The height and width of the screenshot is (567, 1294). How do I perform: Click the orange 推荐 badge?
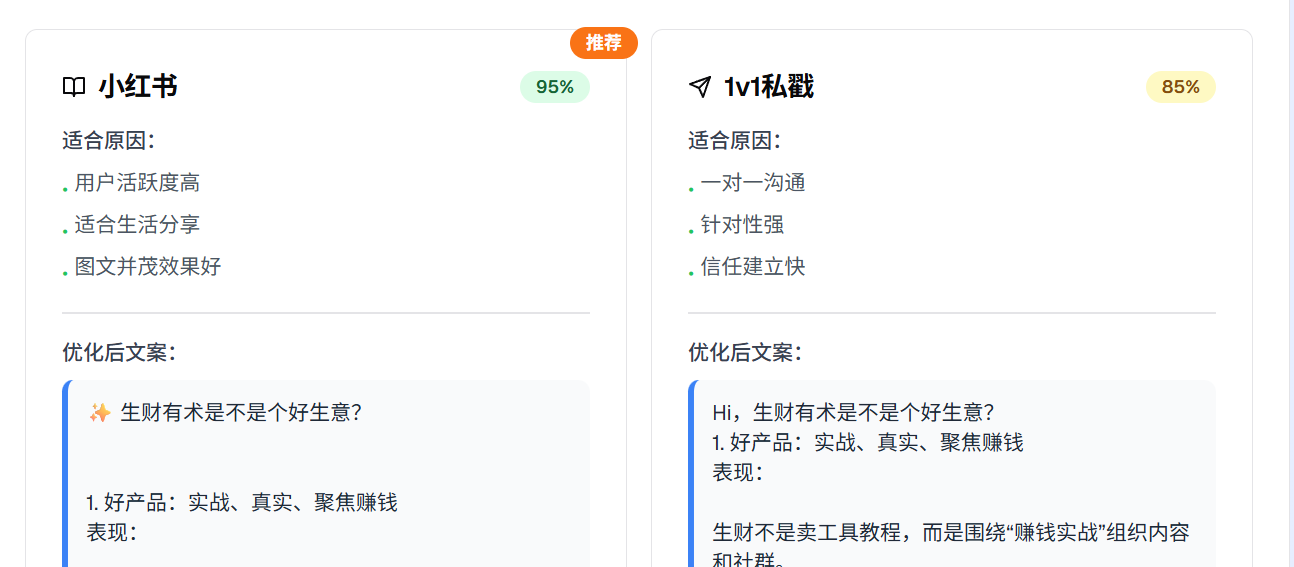[604, 43]
